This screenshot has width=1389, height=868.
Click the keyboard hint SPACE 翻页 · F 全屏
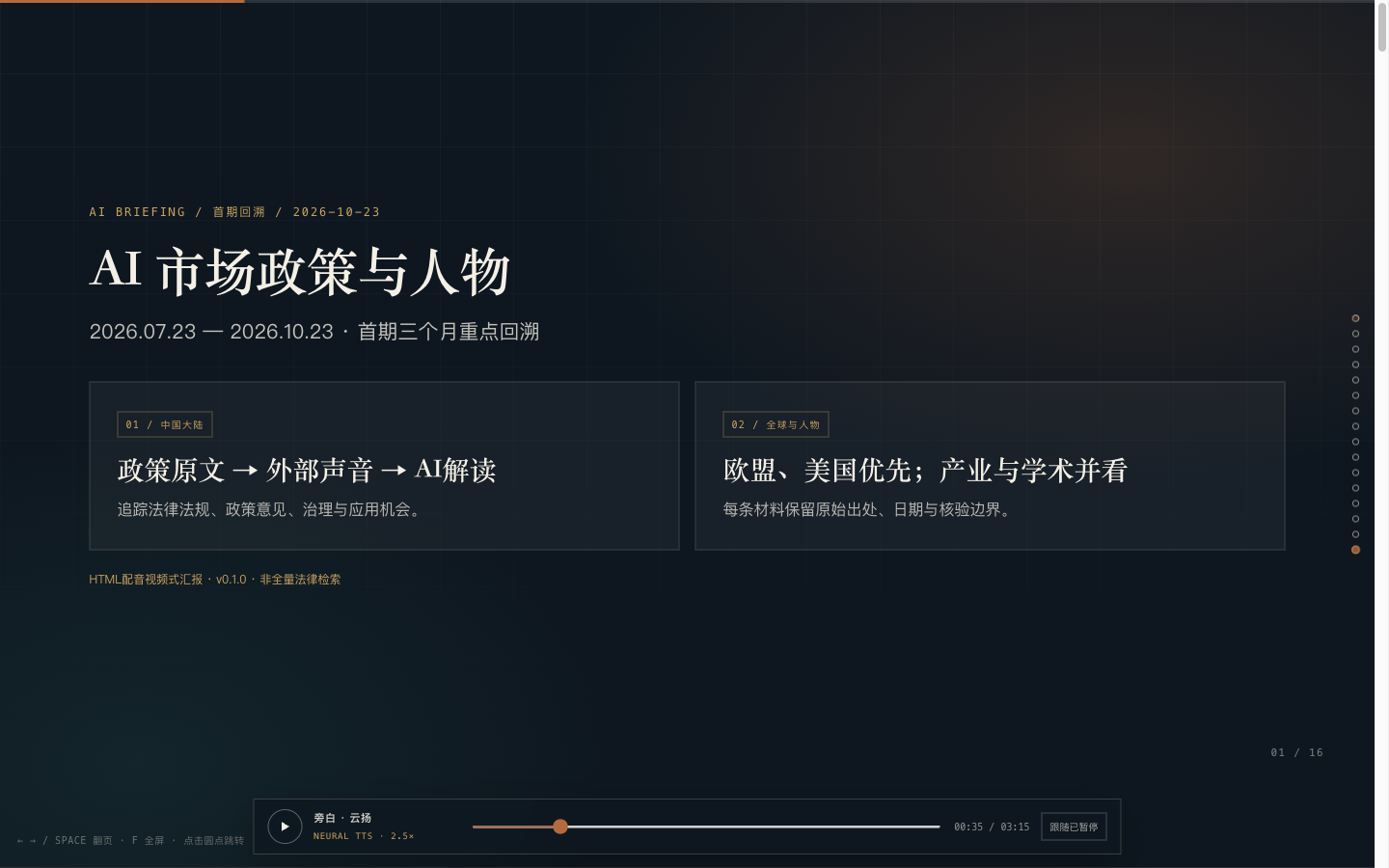point(130,841)
